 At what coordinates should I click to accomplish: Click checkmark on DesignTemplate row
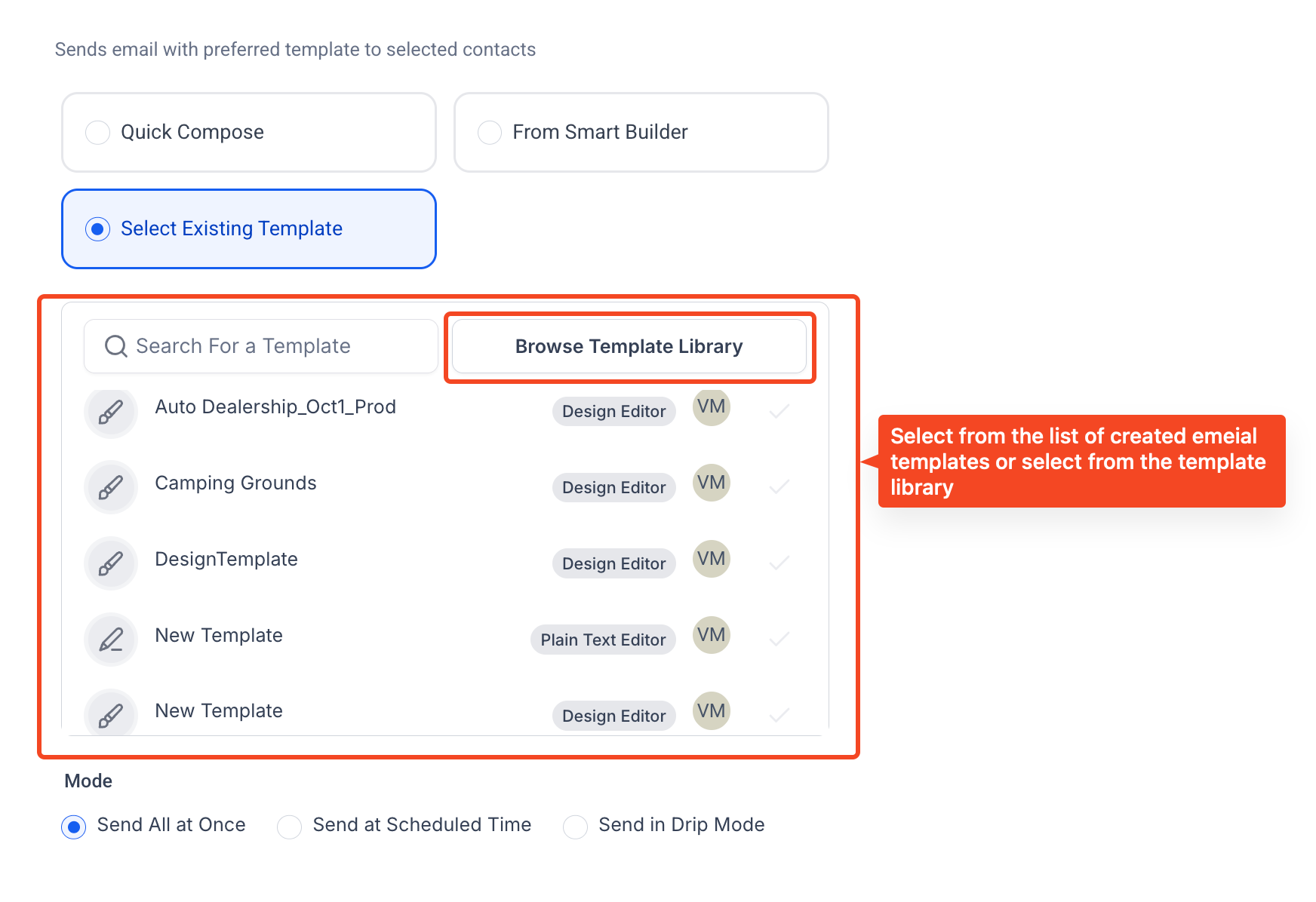click(x=779, y=563)
